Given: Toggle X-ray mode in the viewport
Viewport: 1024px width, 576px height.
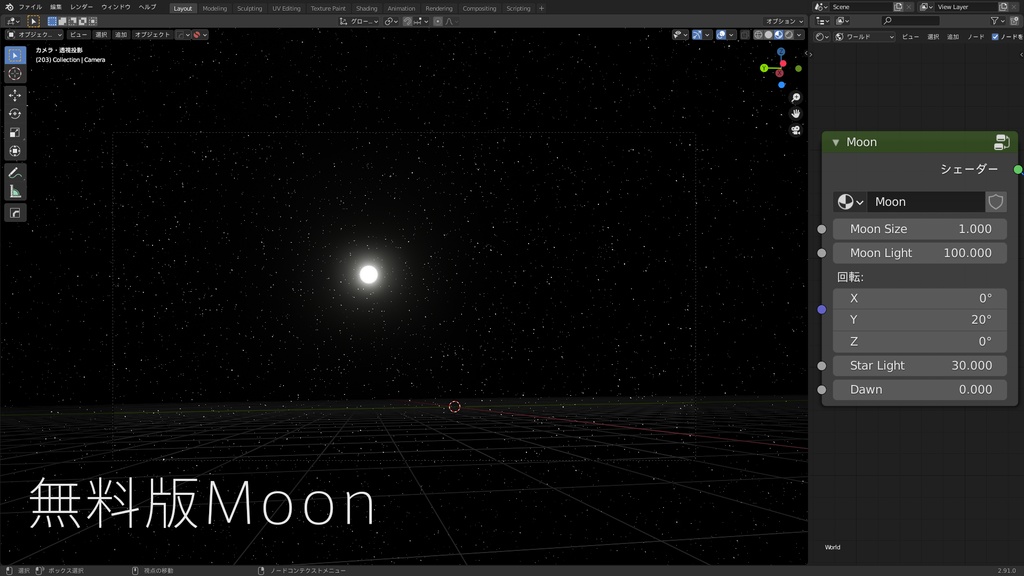Looking at the screenshot, I should (745, 35).
